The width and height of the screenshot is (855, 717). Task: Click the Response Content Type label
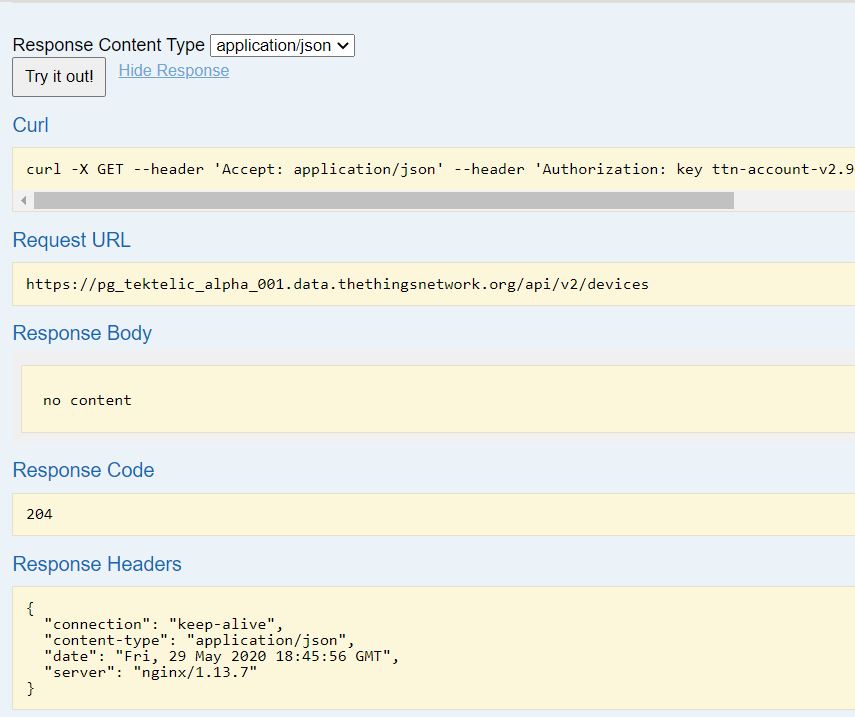click(x=108, y=45)
